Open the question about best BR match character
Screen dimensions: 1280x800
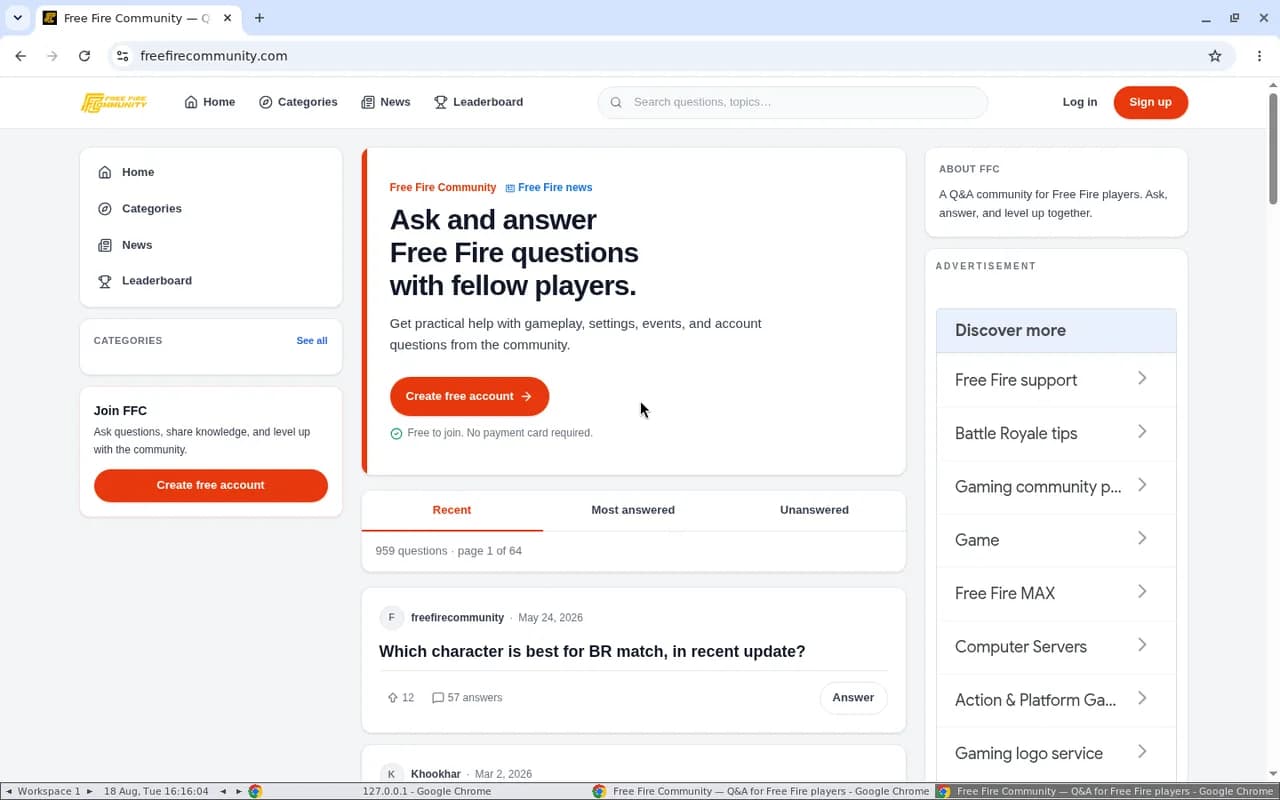[x=592, y=652]
